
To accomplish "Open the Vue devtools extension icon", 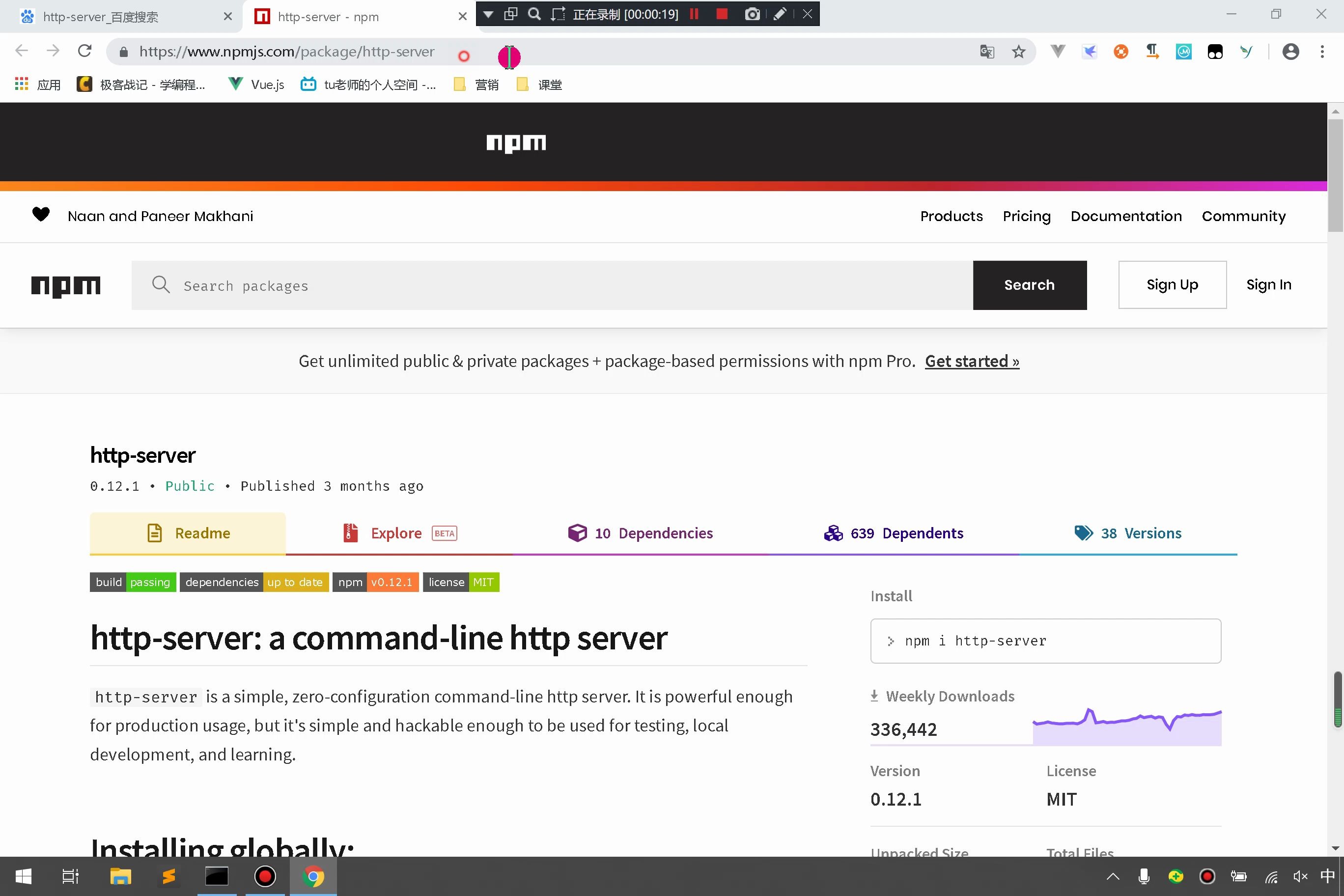I will (x=1058, y=52).
